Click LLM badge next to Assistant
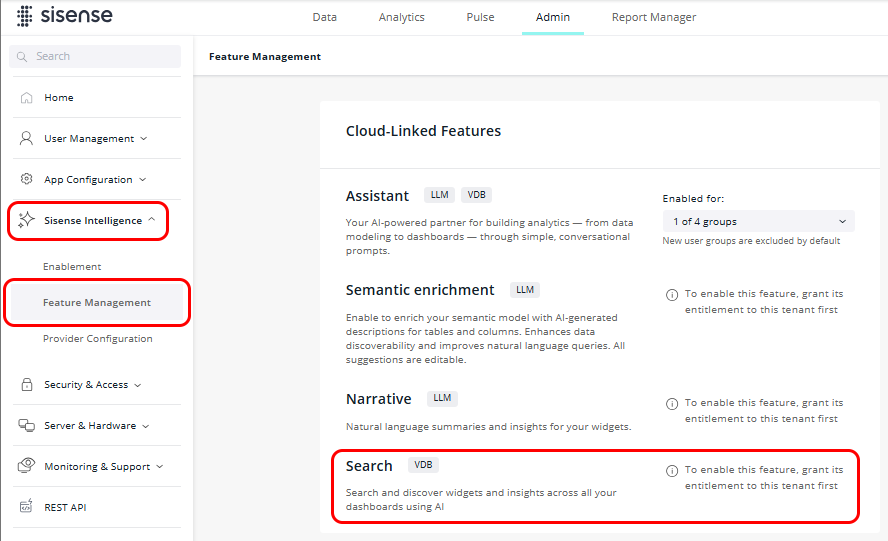The image size is (888, 541). click(439, 195)
